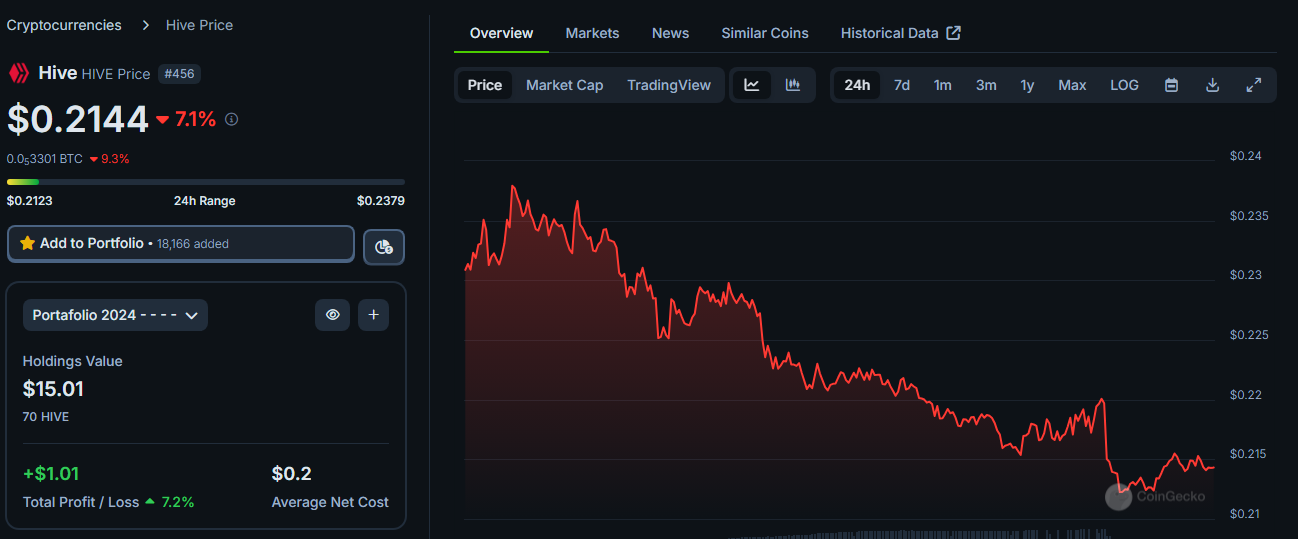This screenshot has width=1298, height=539.
Task: Select the 24h time range
Action: 857,85
